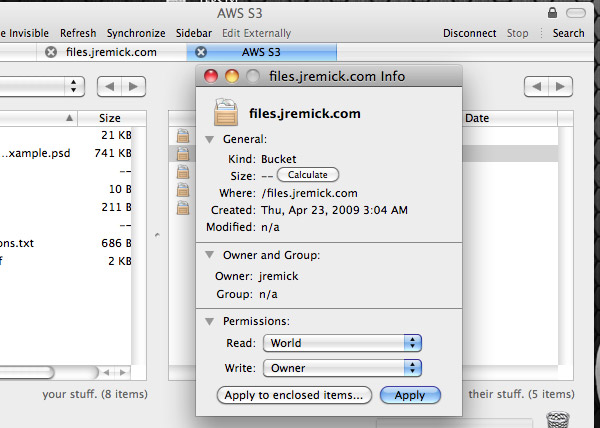Switch to the files.jremick.com tab

pos(111,52)
